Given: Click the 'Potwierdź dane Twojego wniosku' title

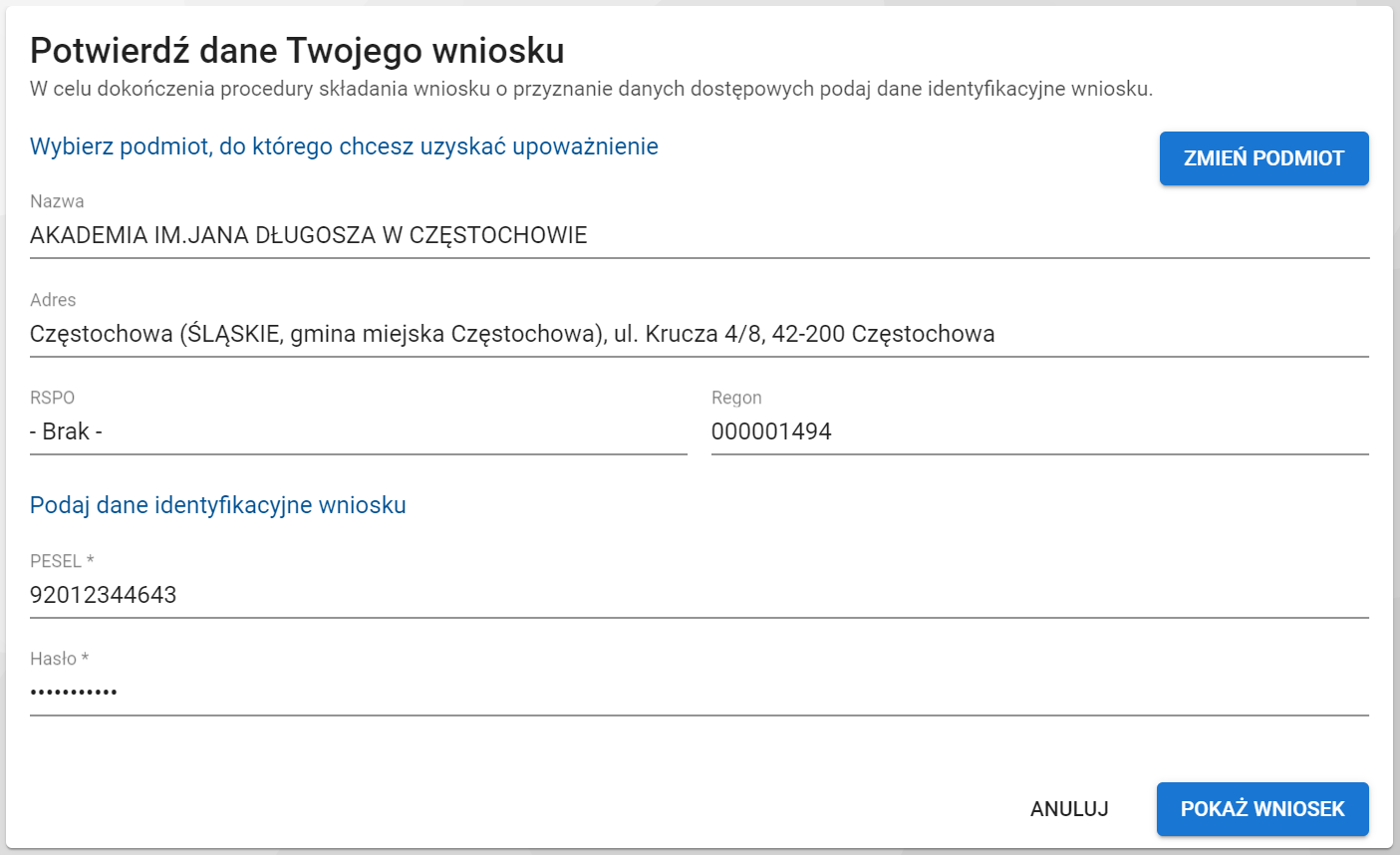Looking at the screenshot, I should (x=300, y=45).
